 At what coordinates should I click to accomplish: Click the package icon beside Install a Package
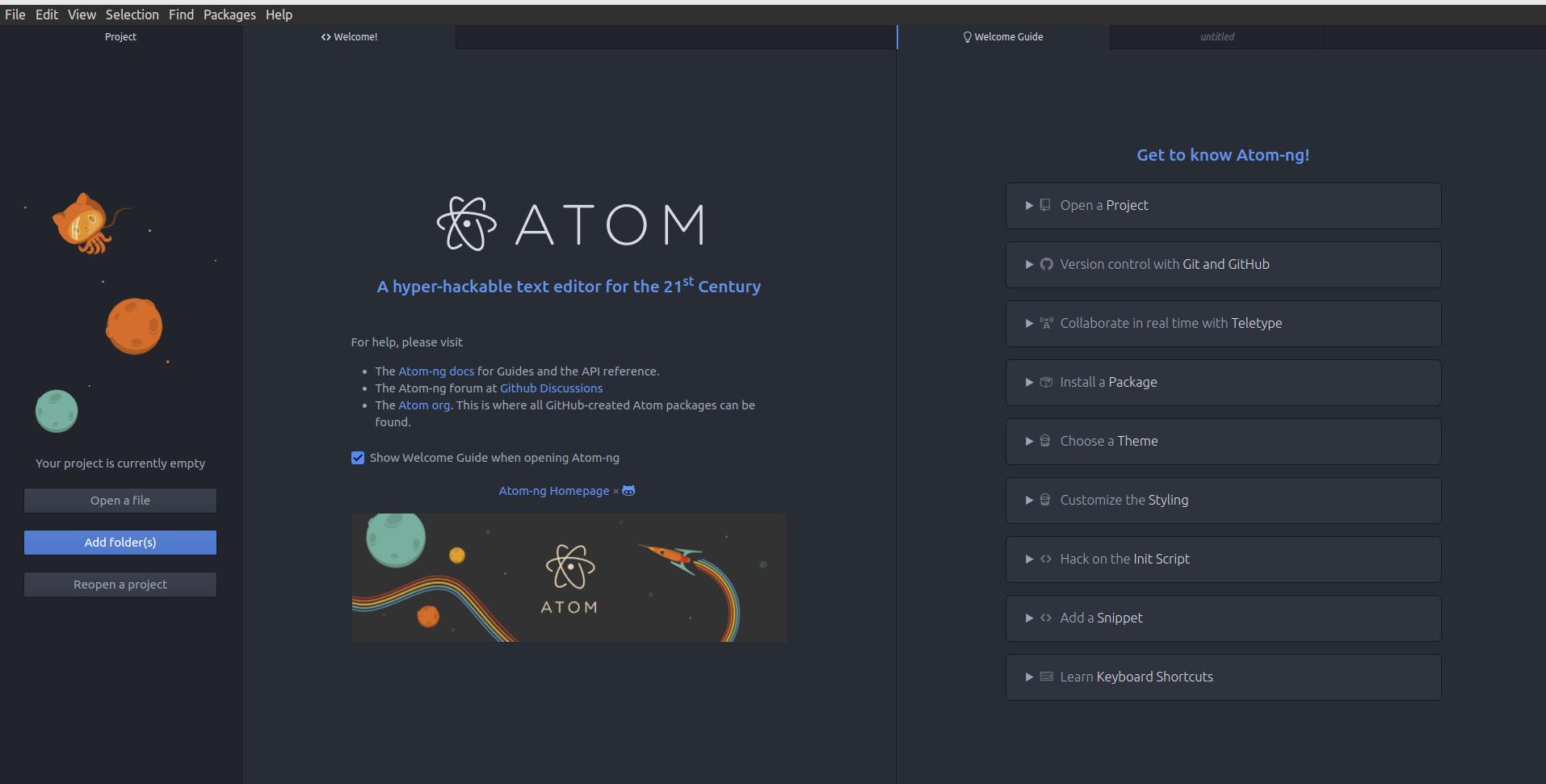tap(1046, 382)
